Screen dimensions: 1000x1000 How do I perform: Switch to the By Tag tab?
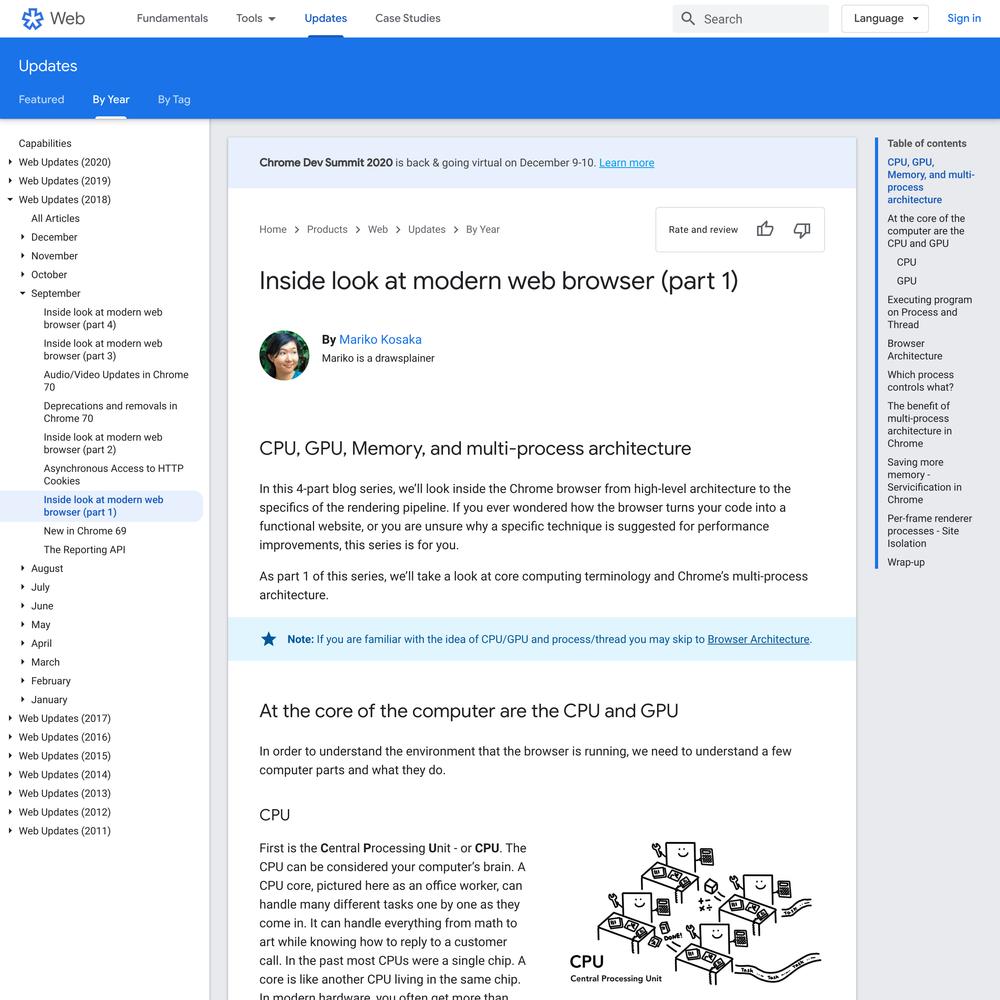174,99
